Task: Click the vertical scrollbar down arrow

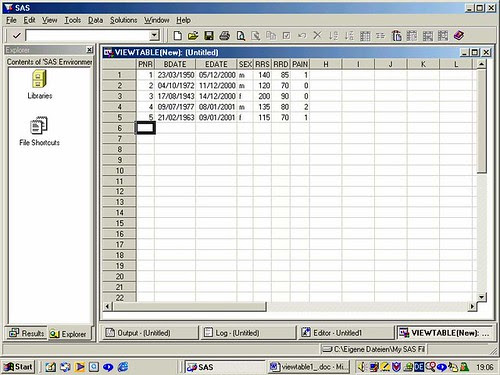Action: coord(481,297)
